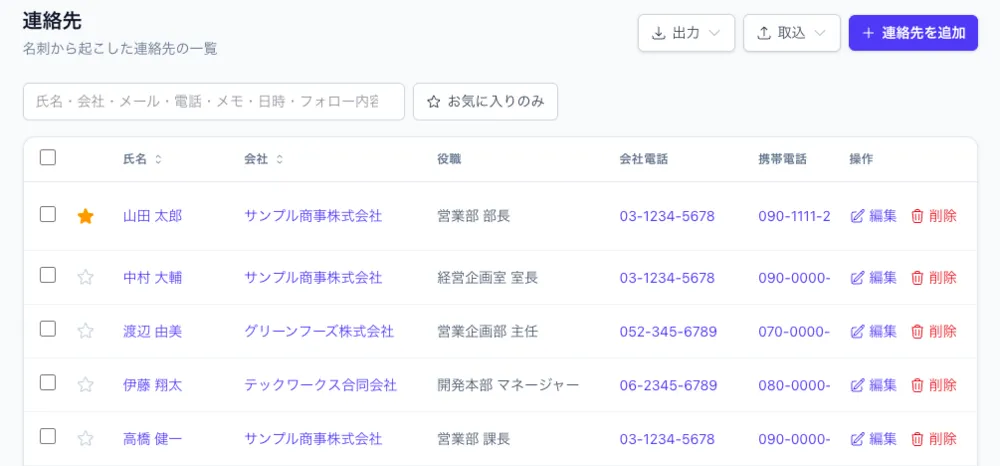Check the box for 山田 太郎
Image resolution: width=1000 pixels, height=466 pixels.
pos(48,214)
